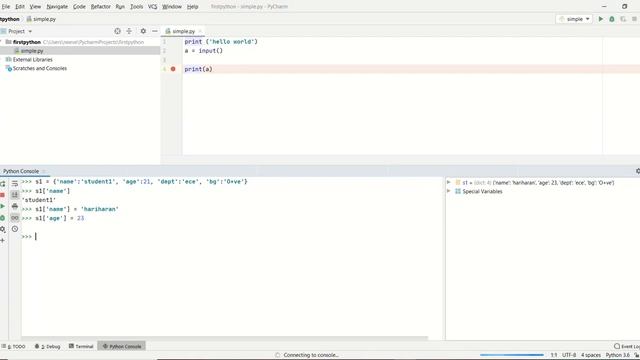Open the Code menu
The width and height of the screenshot is (640, 360).
point(79,7)
